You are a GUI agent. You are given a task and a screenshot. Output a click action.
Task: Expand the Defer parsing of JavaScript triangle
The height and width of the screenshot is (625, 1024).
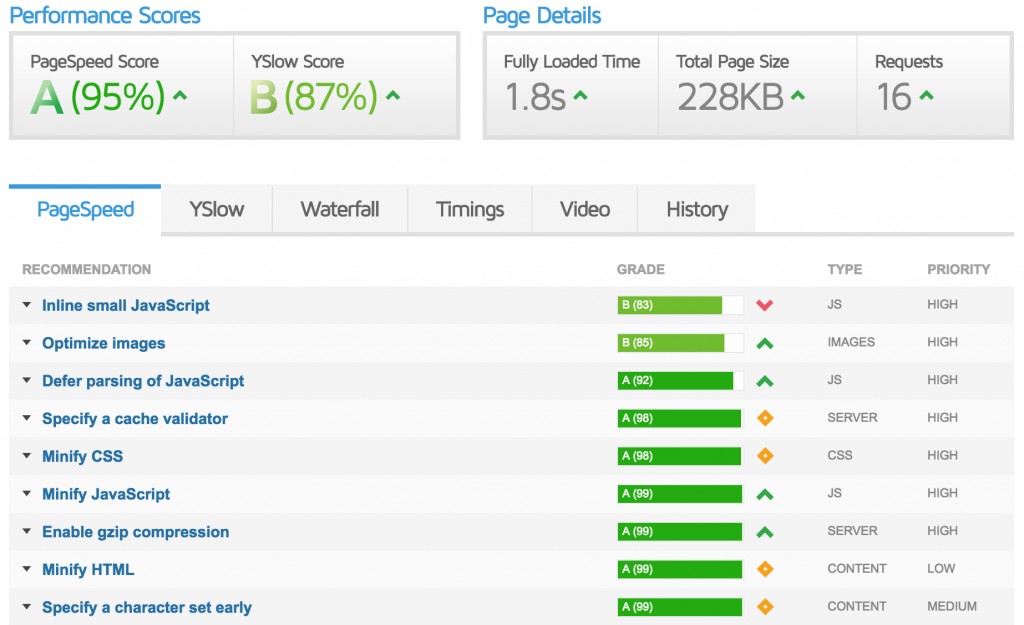click(x=27, y=380)
